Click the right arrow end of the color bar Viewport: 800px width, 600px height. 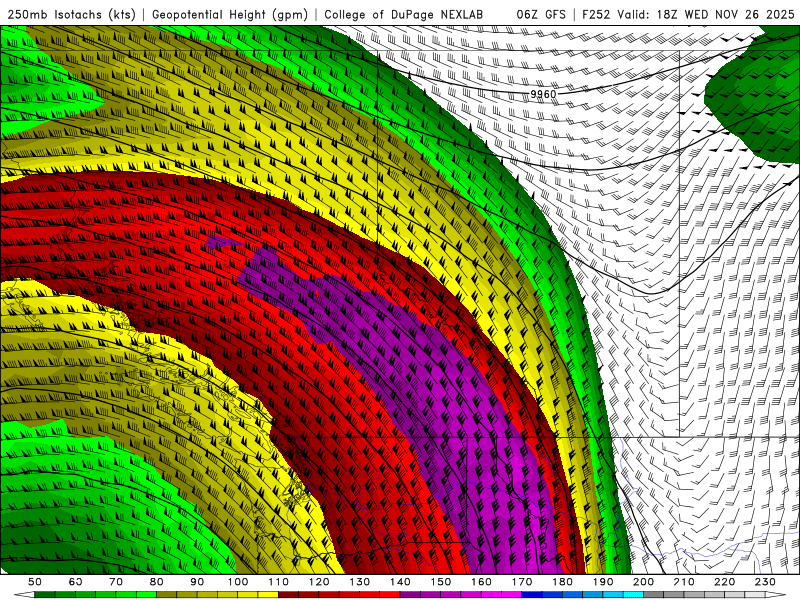776,595
